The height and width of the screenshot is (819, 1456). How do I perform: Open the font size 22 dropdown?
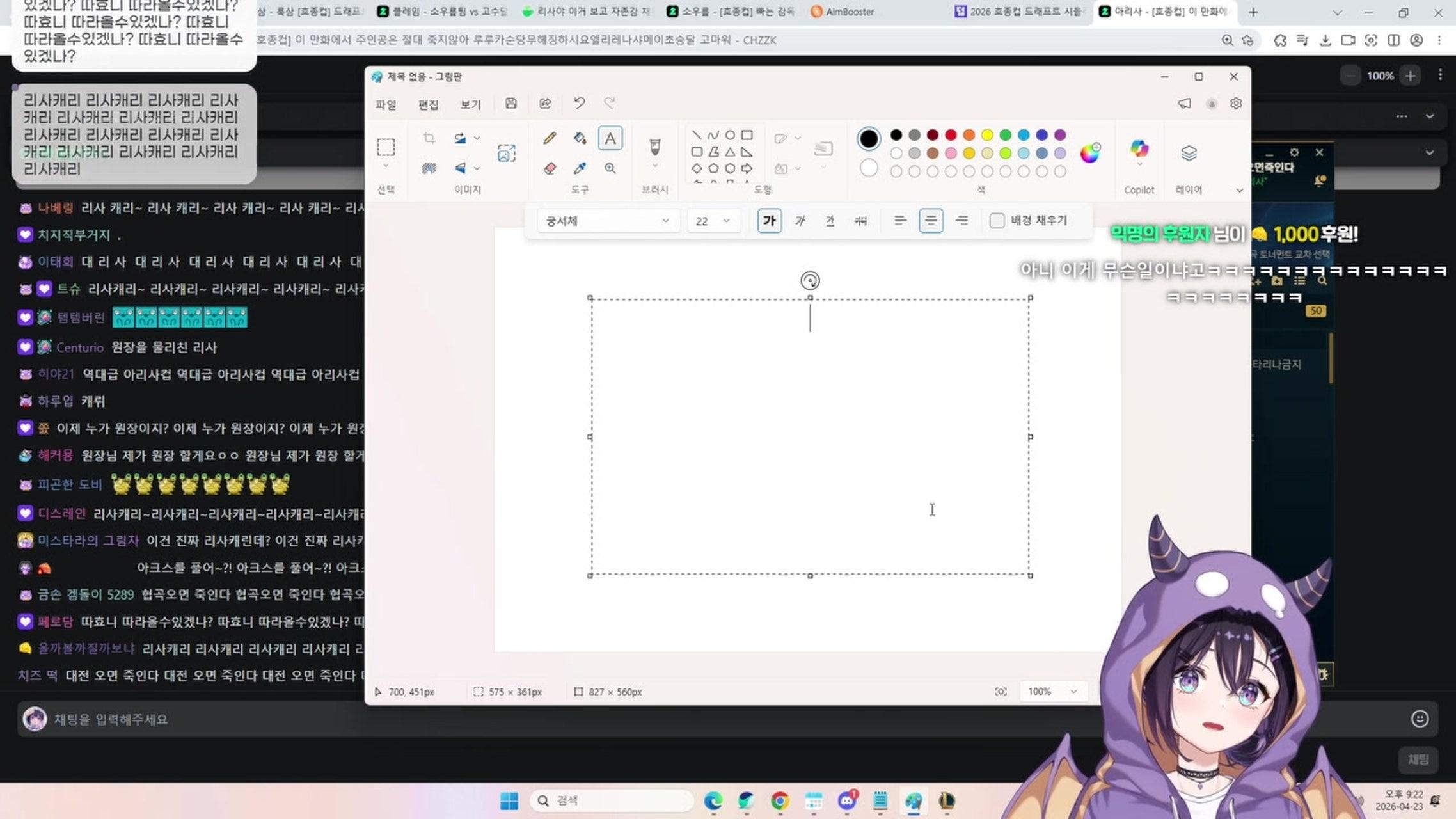[713, 221]
